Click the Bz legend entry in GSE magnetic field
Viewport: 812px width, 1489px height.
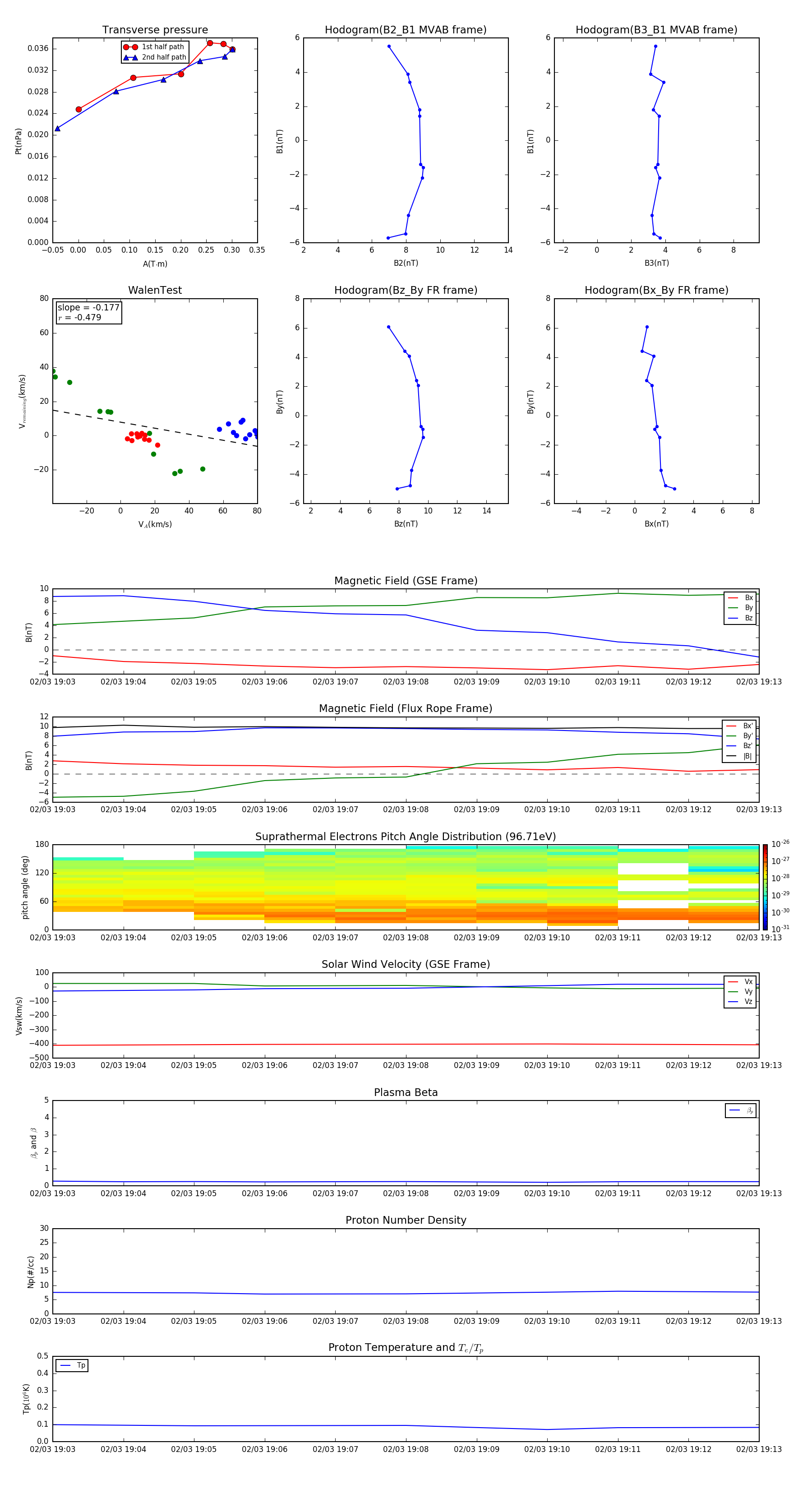tap(740, 618)
